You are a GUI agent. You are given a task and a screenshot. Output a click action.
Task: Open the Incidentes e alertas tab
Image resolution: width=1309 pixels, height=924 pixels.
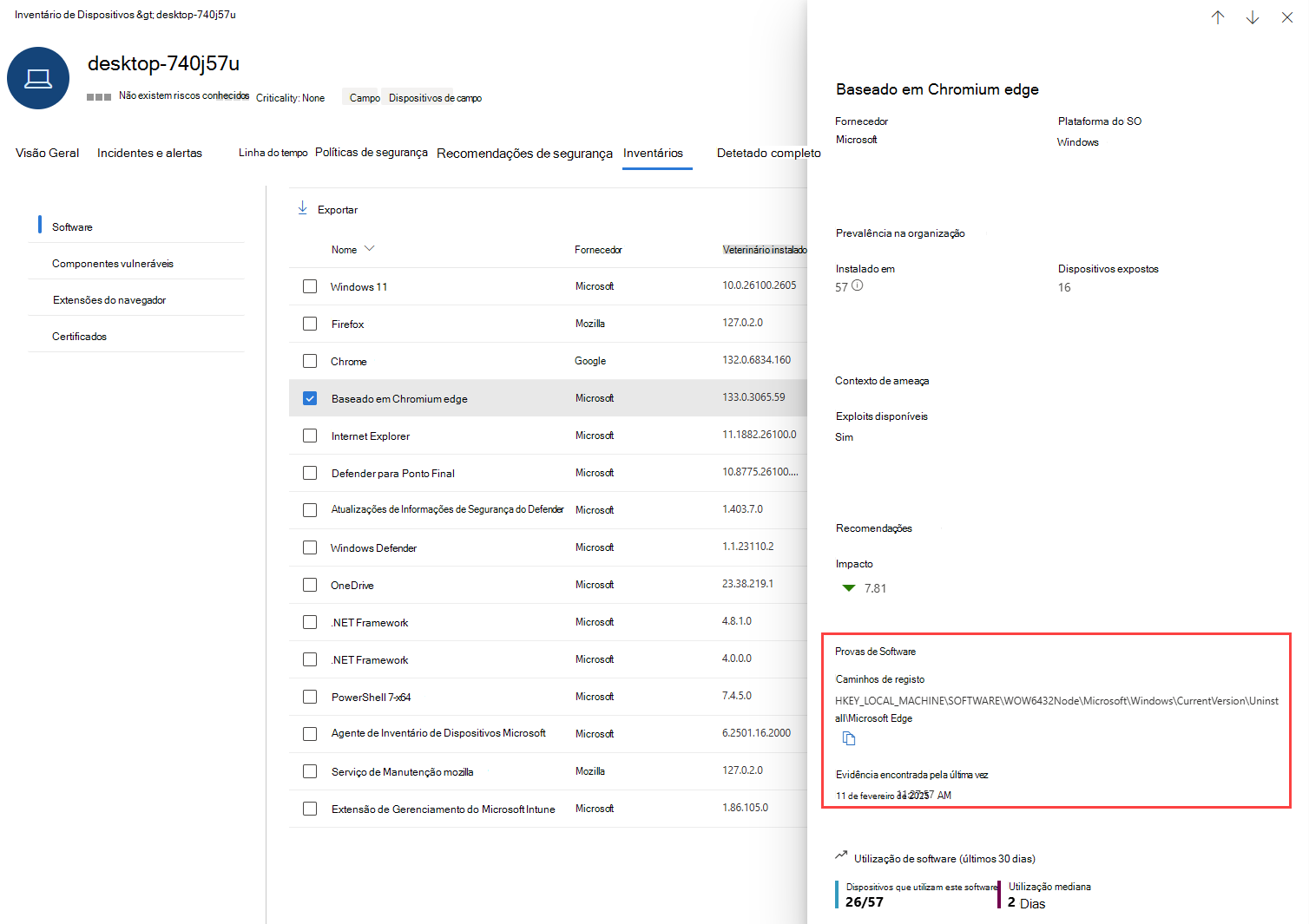pyautogui.click(x=149, y=153)
